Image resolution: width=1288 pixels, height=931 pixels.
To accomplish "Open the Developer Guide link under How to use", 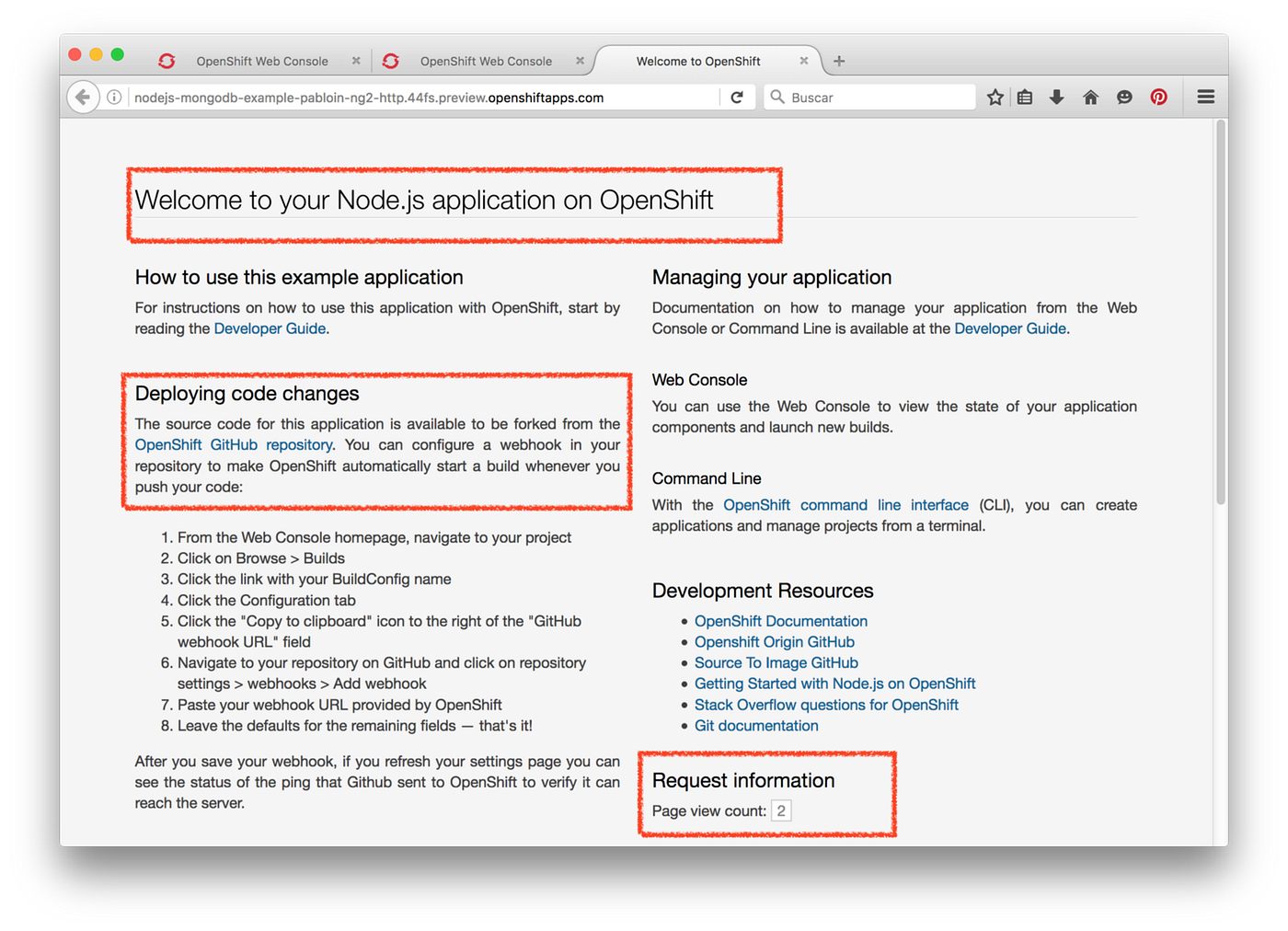I will pyautogui.click(x=270, y=328).
